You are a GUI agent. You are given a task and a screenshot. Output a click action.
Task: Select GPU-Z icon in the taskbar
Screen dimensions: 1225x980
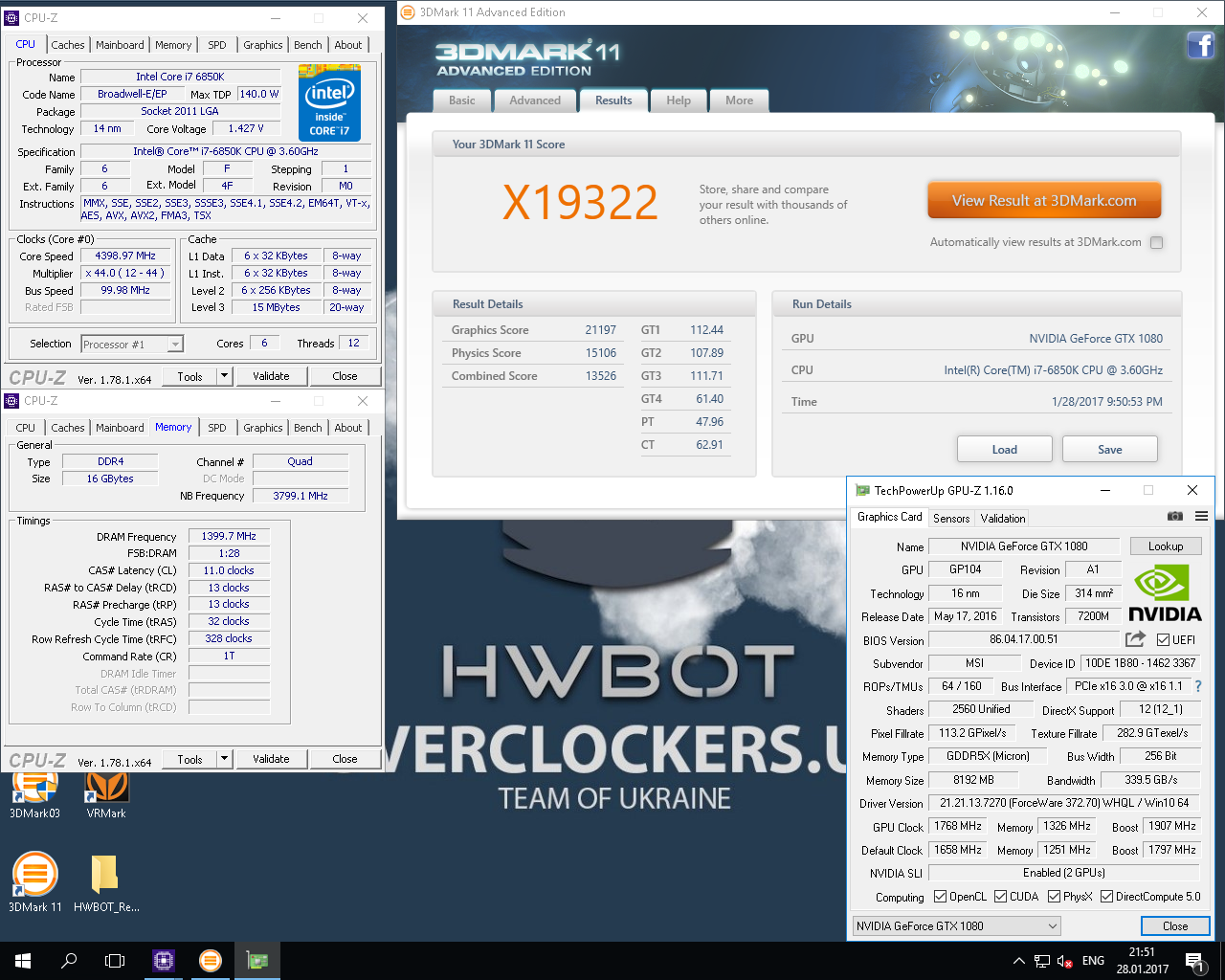point(257,961)
